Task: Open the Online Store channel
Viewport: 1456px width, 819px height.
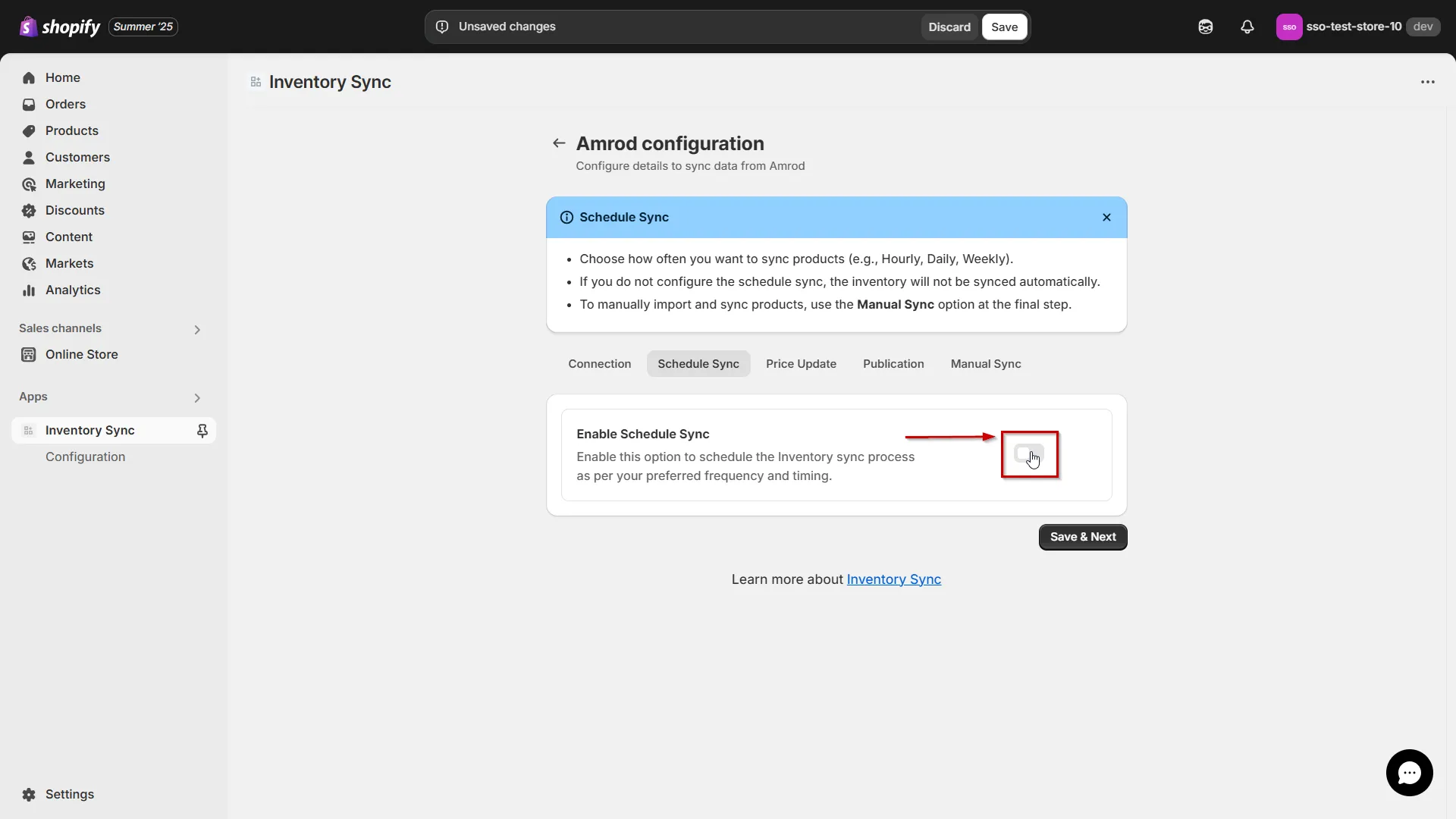Action: coord(81,354)
